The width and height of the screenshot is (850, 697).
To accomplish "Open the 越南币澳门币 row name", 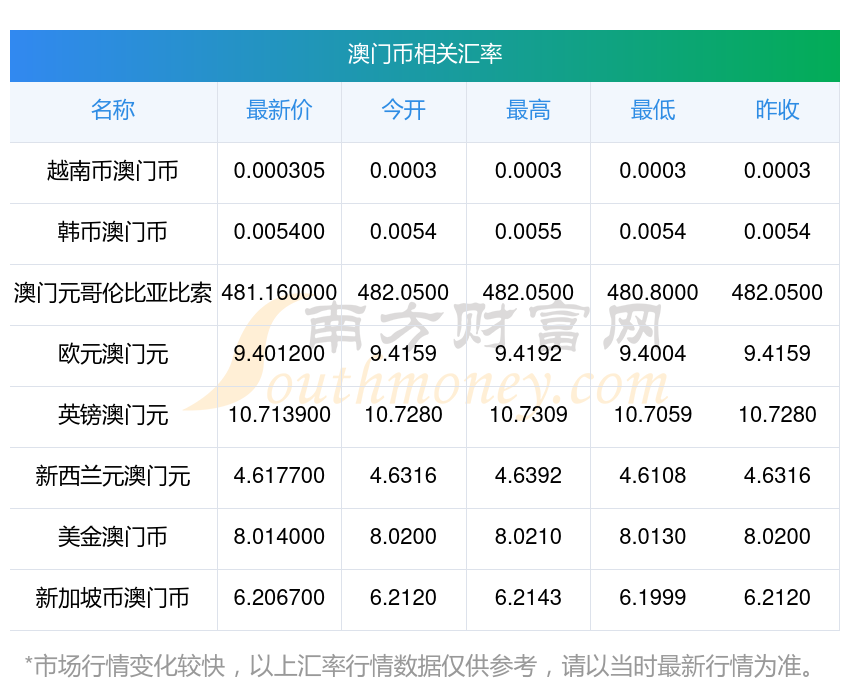I will click(x=113, y=171).
